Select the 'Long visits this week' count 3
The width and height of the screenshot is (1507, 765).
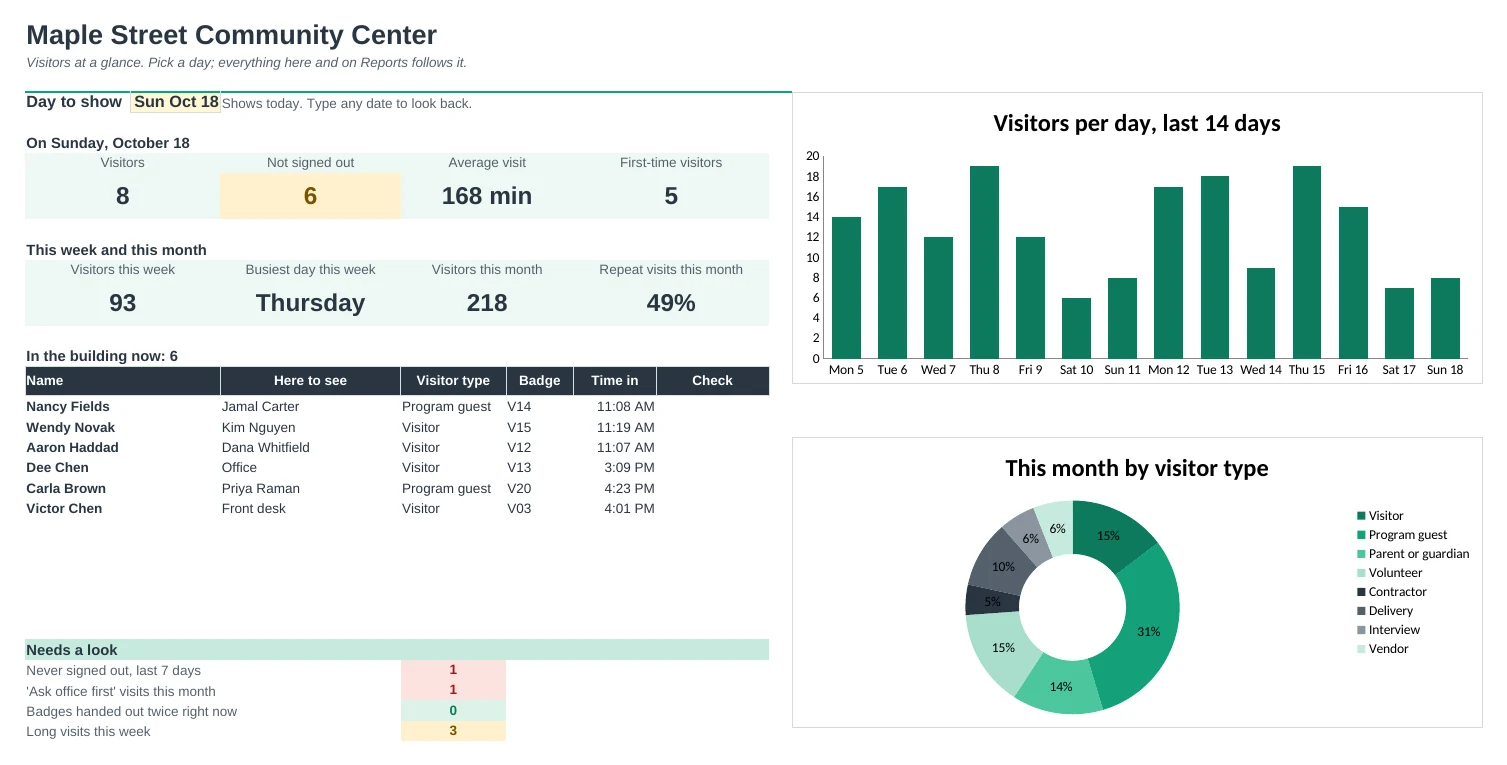tap(453, 731)
